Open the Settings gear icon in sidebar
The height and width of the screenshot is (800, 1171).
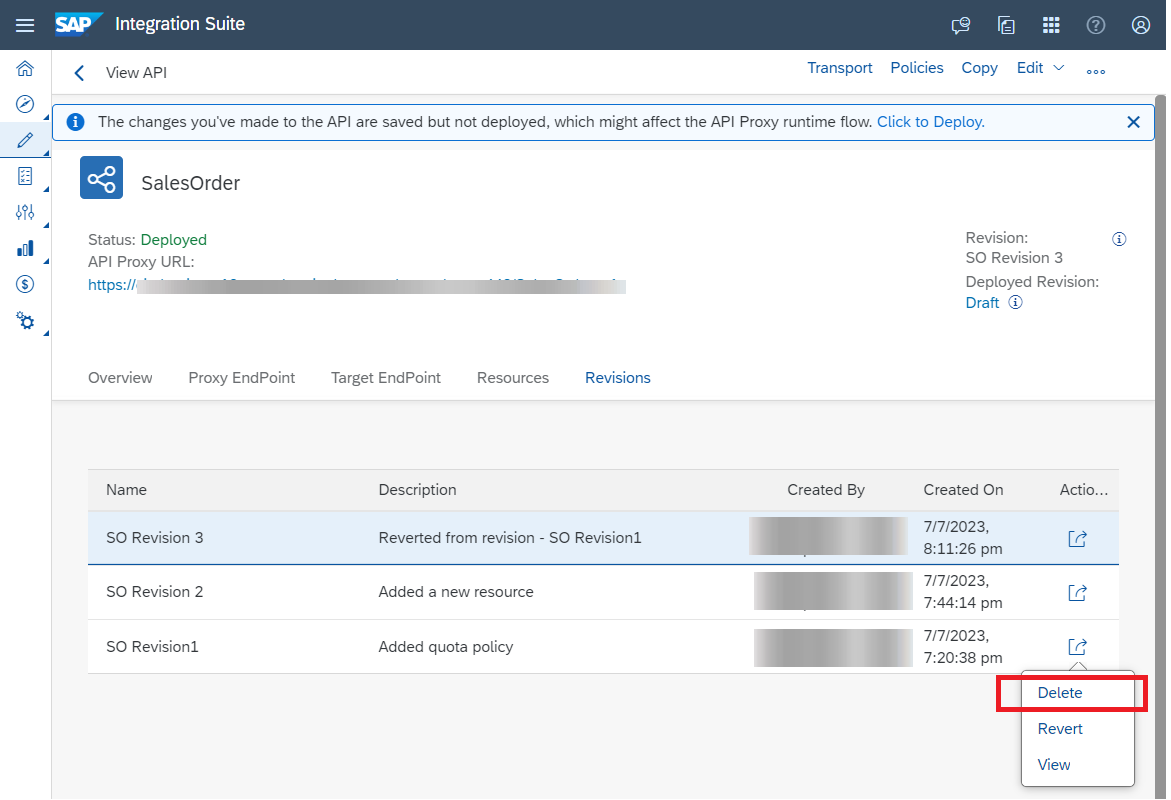click(25, 320)
